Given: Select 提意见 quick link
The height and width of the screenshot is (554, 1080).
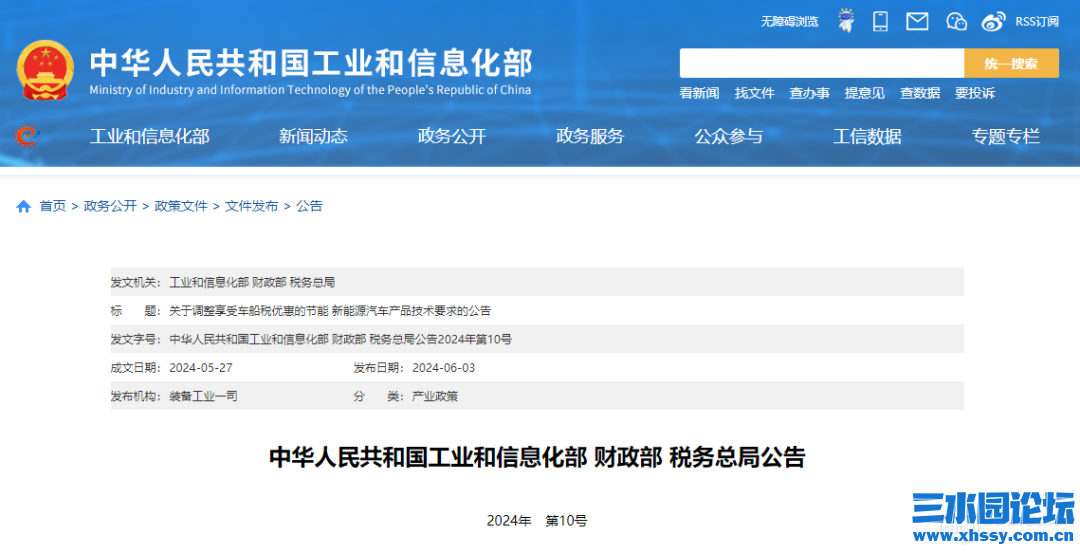Looking at the screenshot, I should tap(864, 93).
